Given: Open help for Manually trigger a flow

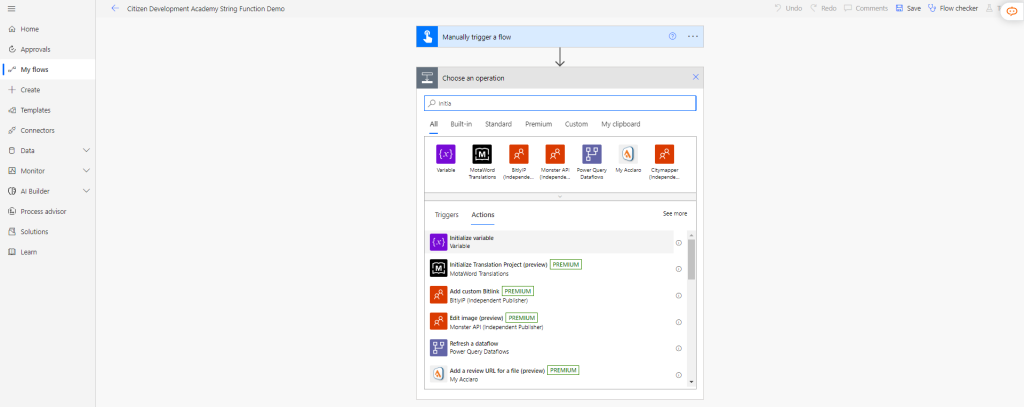Looking at the screenshot, I should (x=672, y=37).
